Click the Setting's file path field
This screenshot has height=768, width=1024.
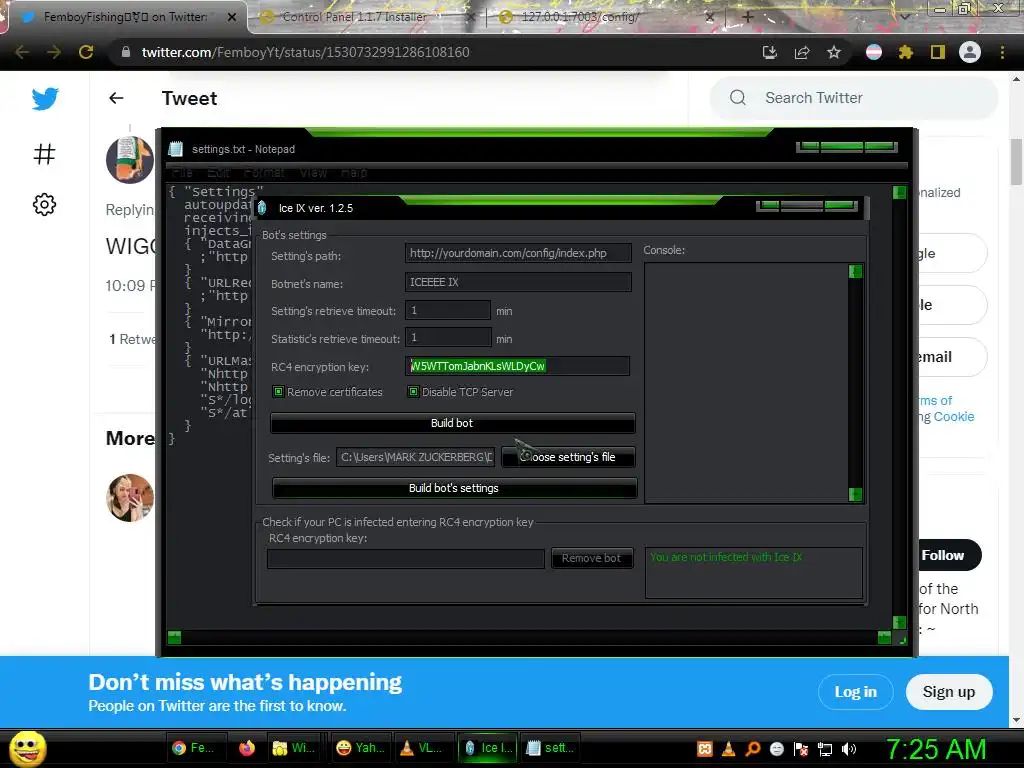416,457
